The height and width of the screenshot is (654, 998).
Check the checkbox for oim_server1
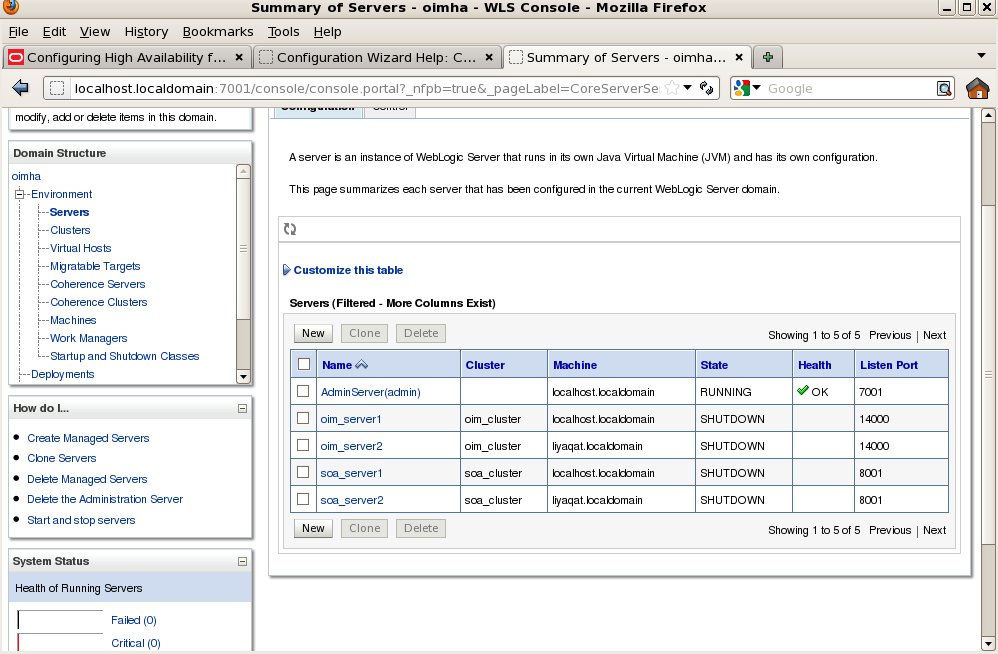coord(304,418)
